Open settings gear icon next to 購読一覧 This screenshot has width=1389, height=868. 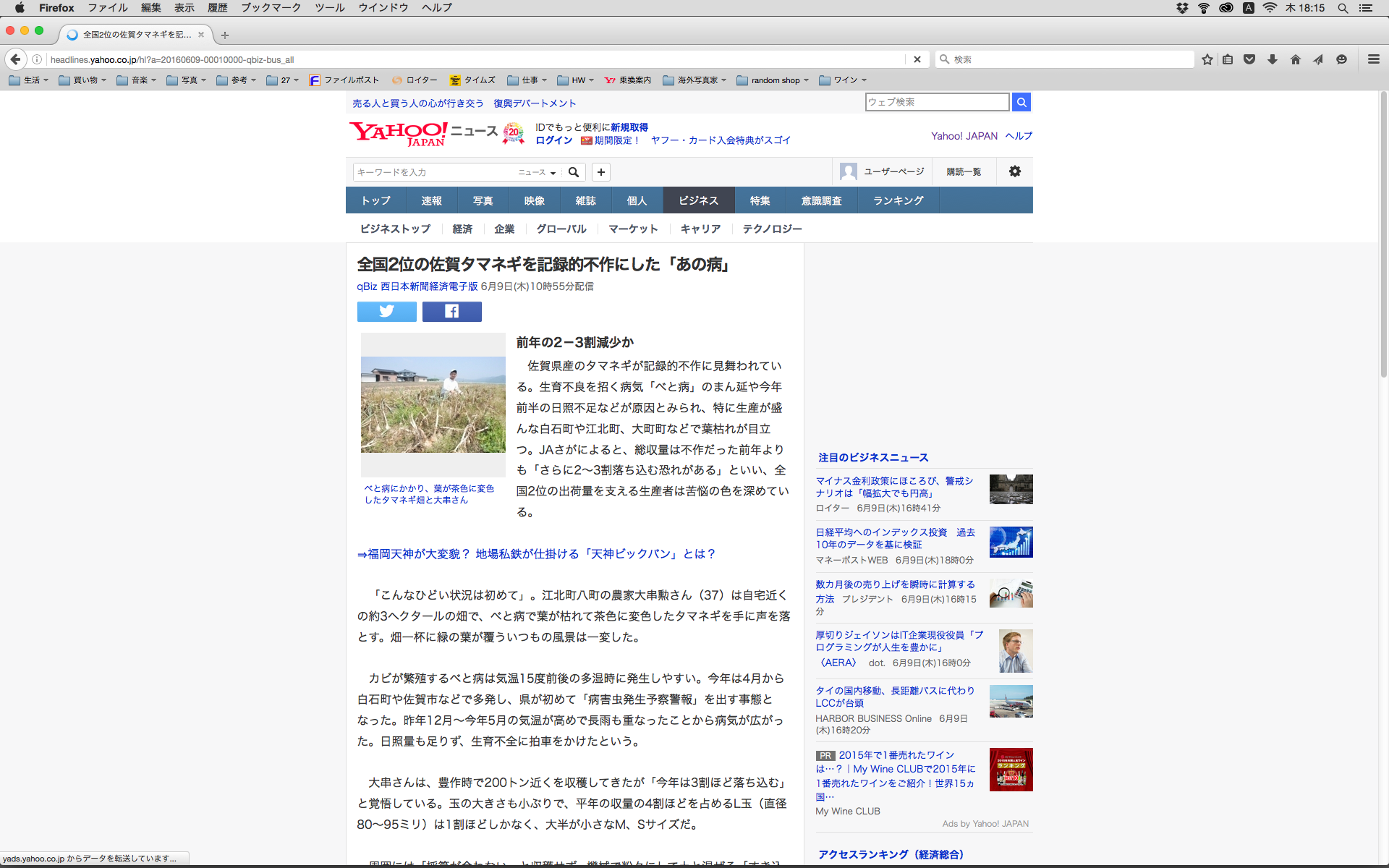[1014, 171]
